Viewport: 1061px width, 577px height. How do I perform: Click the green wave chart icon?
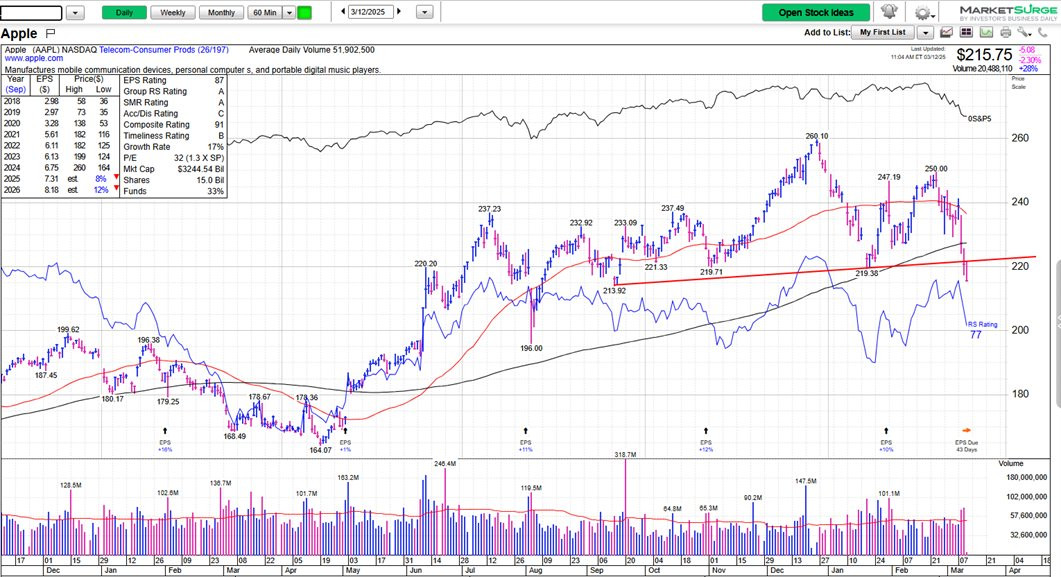tap(986, 32)
